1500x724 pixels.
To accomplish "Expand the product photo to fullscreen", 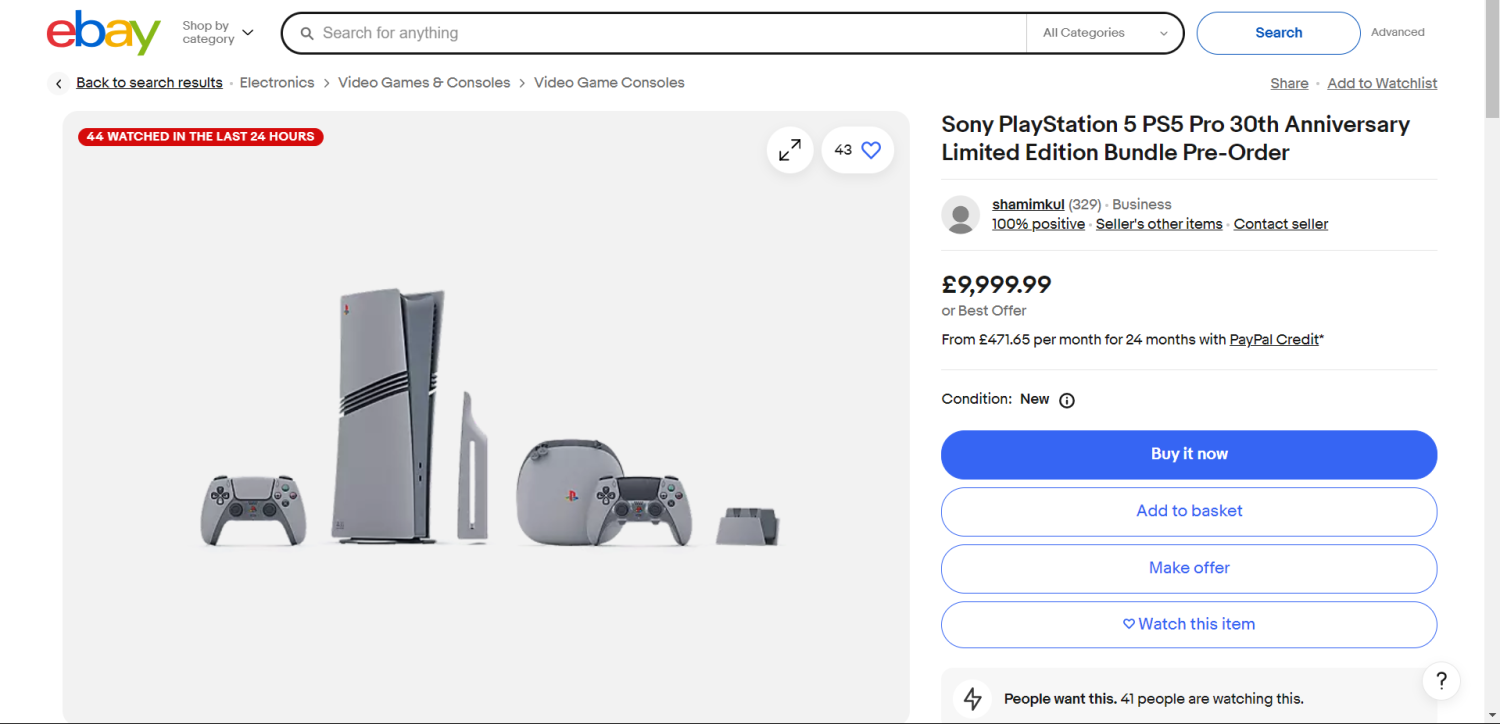I will pos(789,149).
